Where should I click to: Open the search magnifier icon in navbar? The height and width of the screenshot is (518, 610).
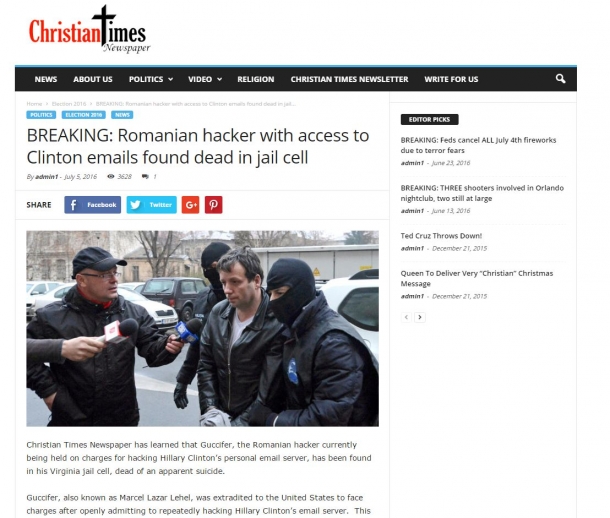[x=560, y=79]
